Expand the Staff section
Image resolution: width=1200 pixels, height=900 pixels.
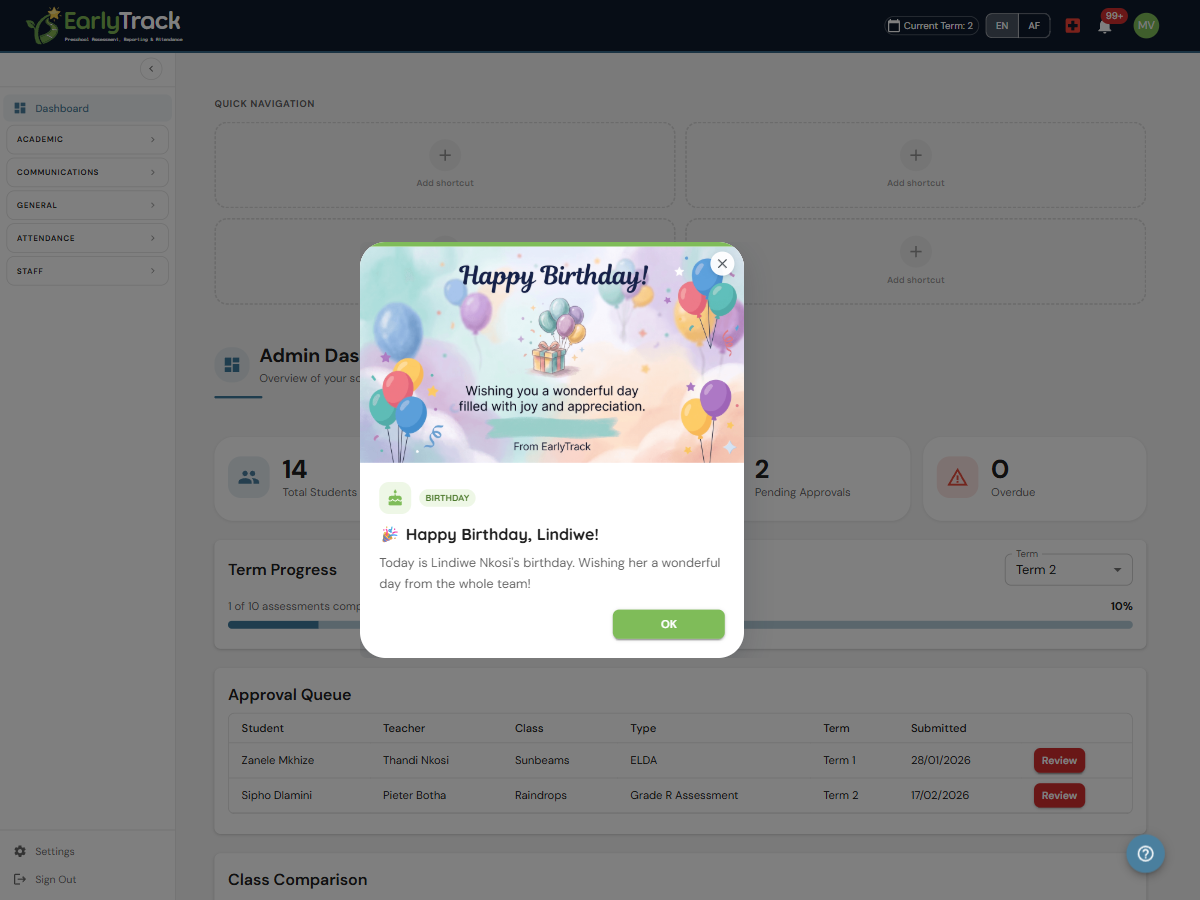click(x=87, y=271)
